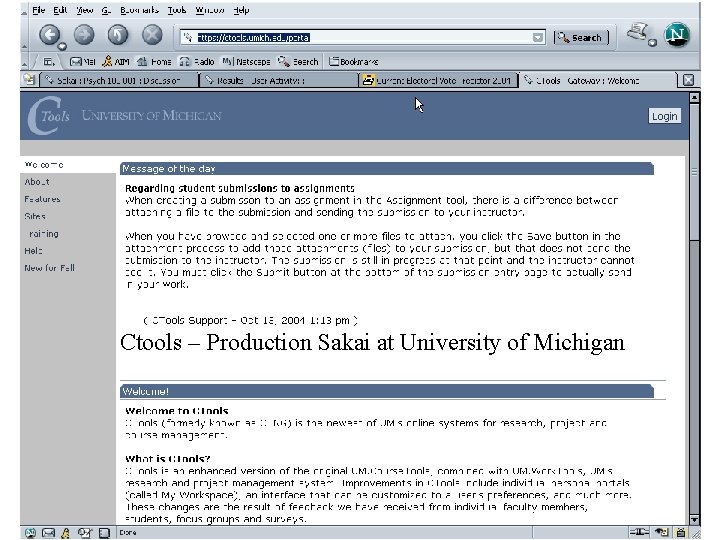This screenshot has width=720, height=540.
Task: Click the Print icon in the toolbar
Action: (x=638, y=33)
